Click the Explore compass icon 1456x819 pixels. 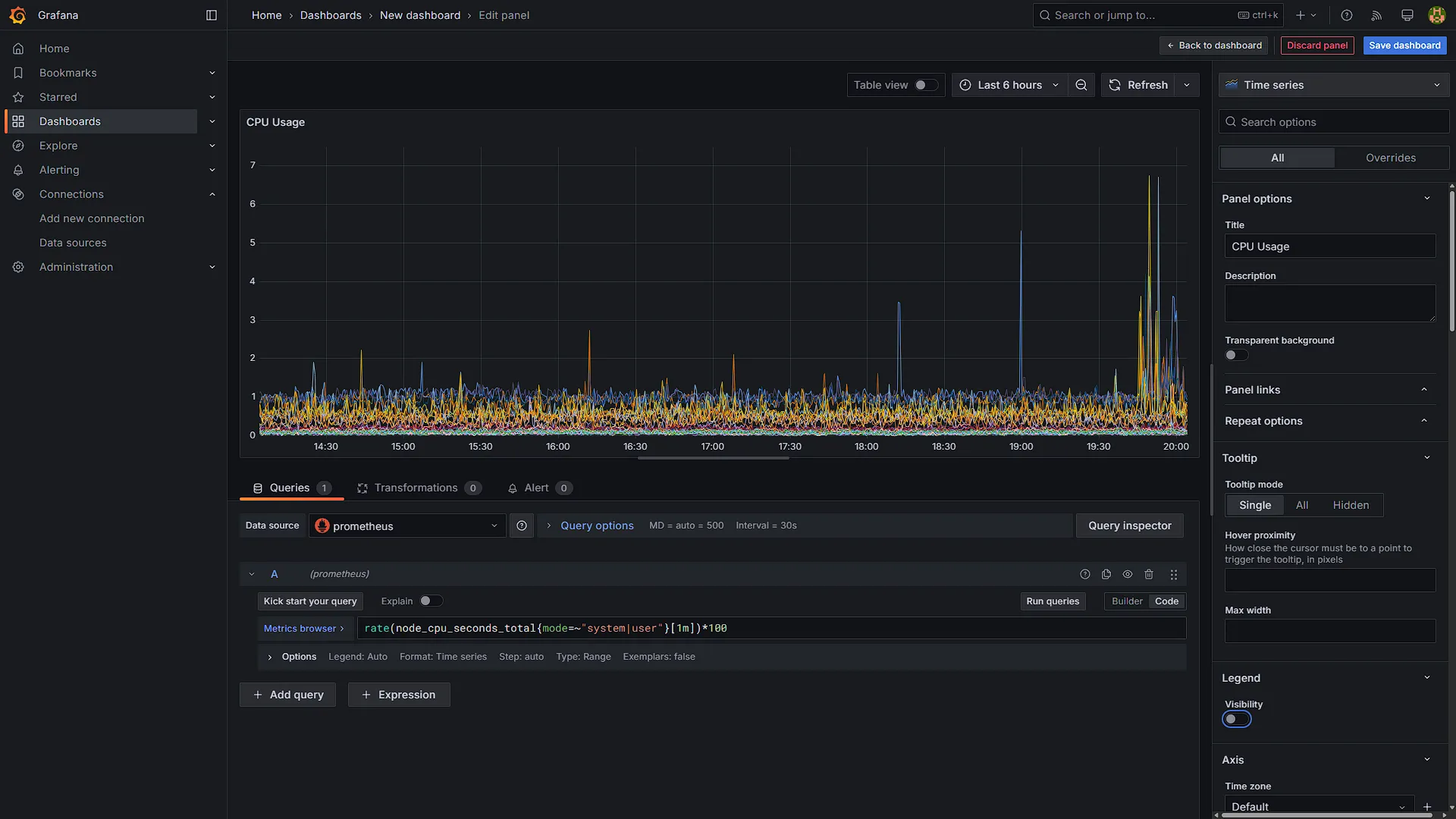[x=18, y=146]
